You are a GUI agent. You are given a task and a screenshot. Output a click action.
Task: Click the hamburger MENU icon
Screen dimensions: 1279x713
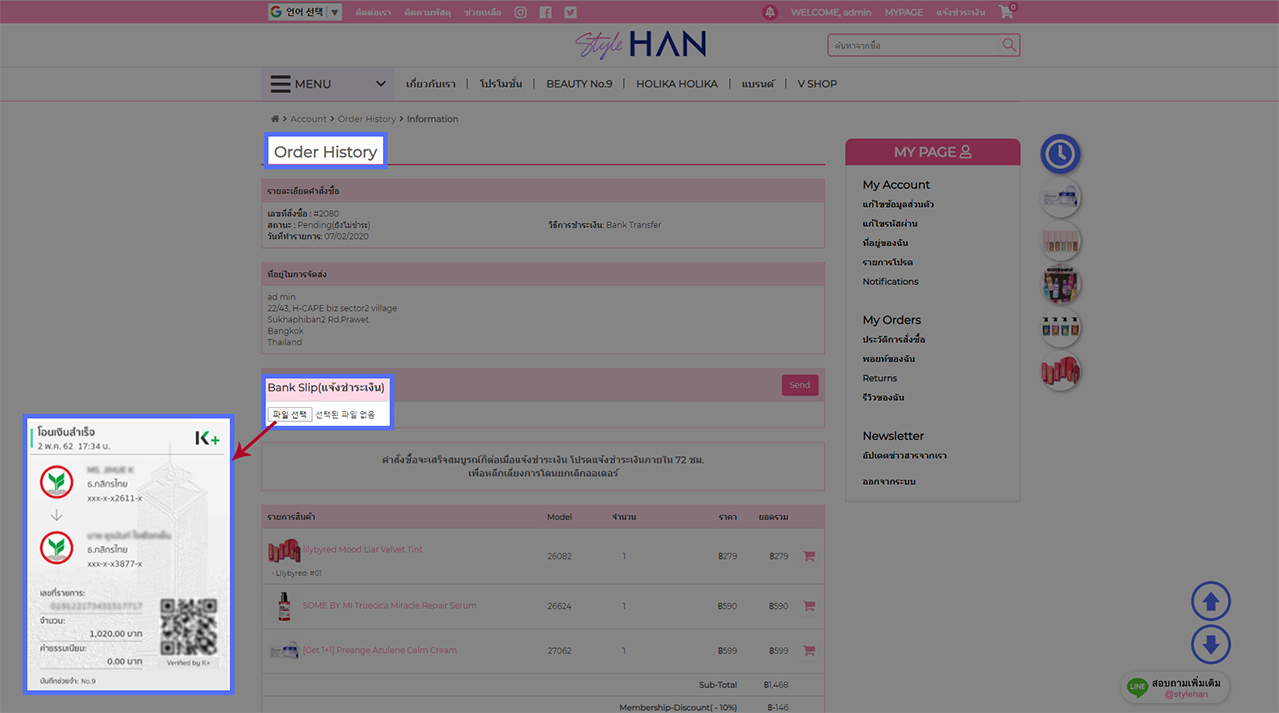(x=281, y=84)
